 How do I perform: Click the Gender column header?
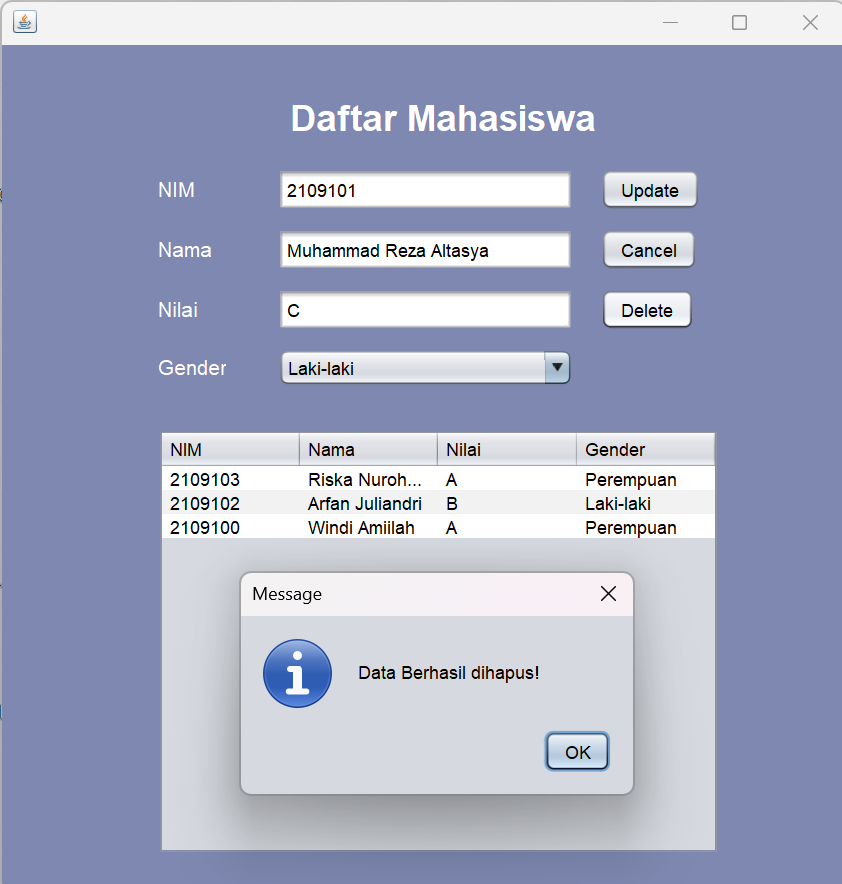644,449
